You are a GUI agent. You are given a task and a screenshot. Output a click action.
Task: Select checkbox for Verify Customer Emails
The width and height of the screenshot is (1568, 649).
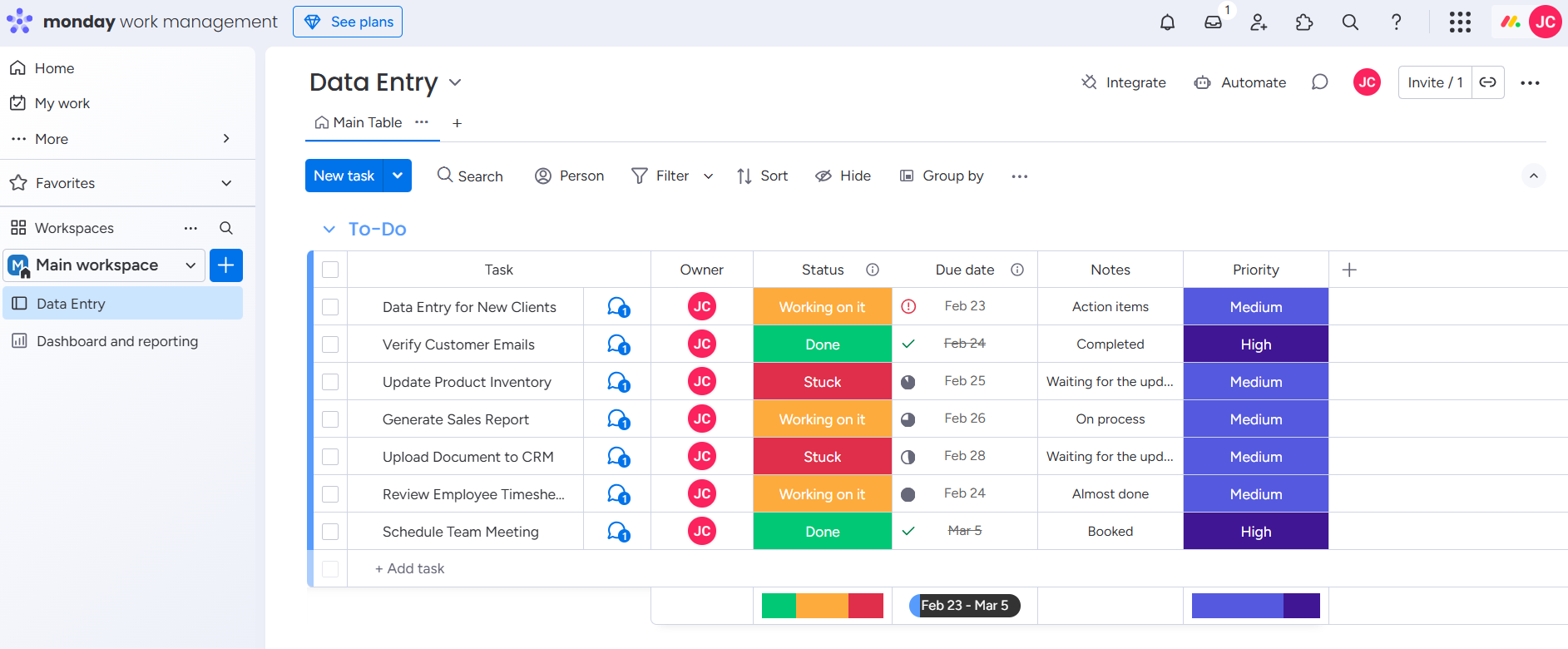[x=330, y=344]
